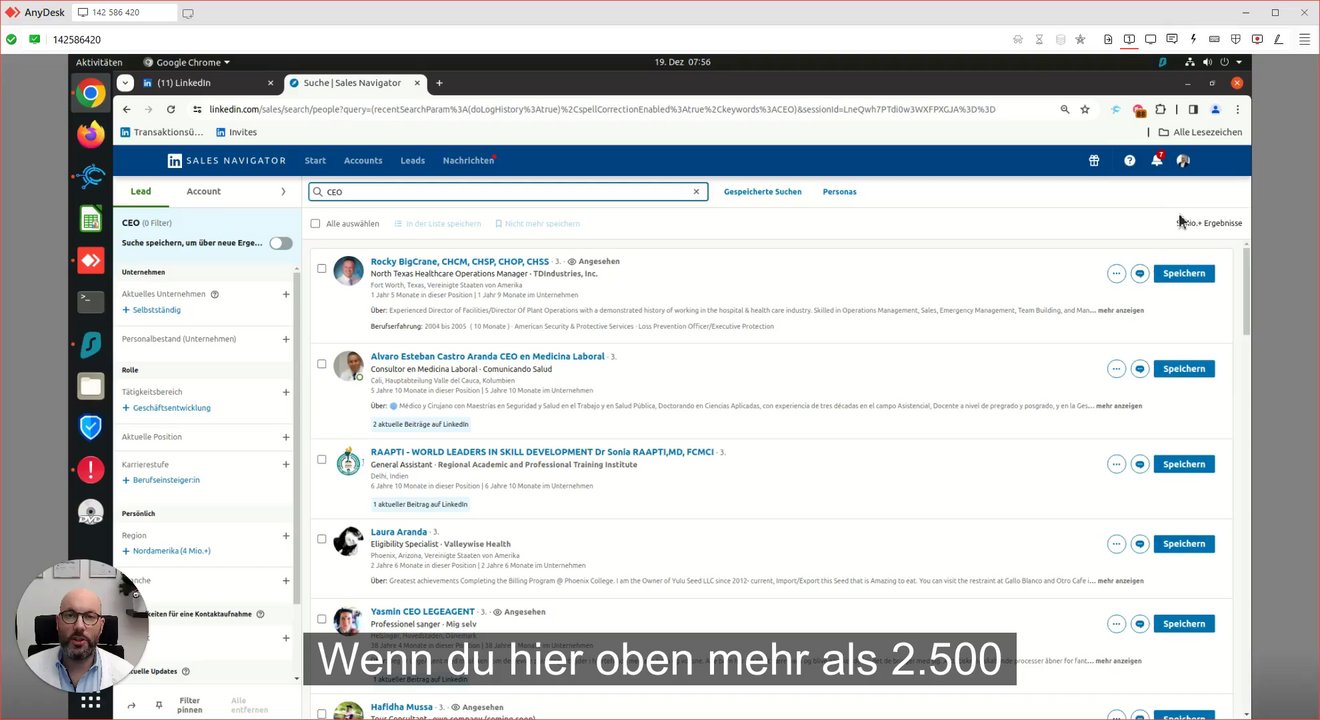1320x720 pixels.
Task: Add the 'Nordamerika (4 Mio.+)' region filter
Action: click(x=166, y=551)
